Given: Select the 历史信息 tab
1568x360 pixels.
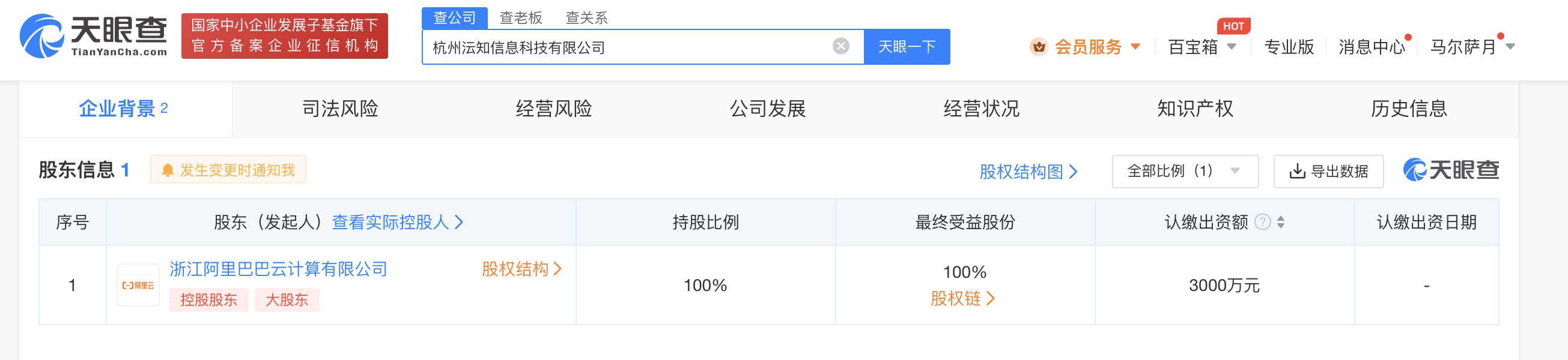Looking at the screenshot, I should pyautogui.click(x=1409, y=109).
